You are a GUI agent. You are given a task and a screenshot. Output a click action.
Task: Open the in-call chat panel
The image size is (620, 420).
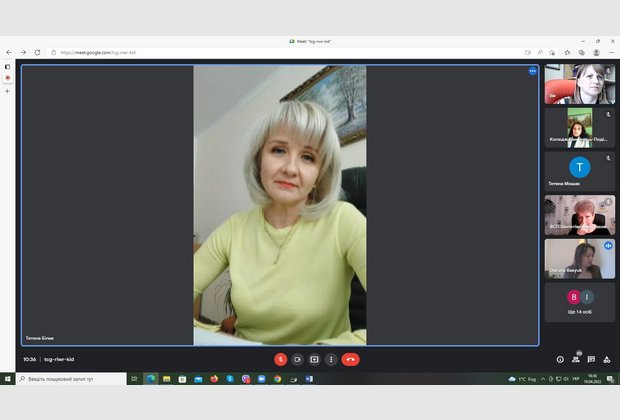(591, 359)
